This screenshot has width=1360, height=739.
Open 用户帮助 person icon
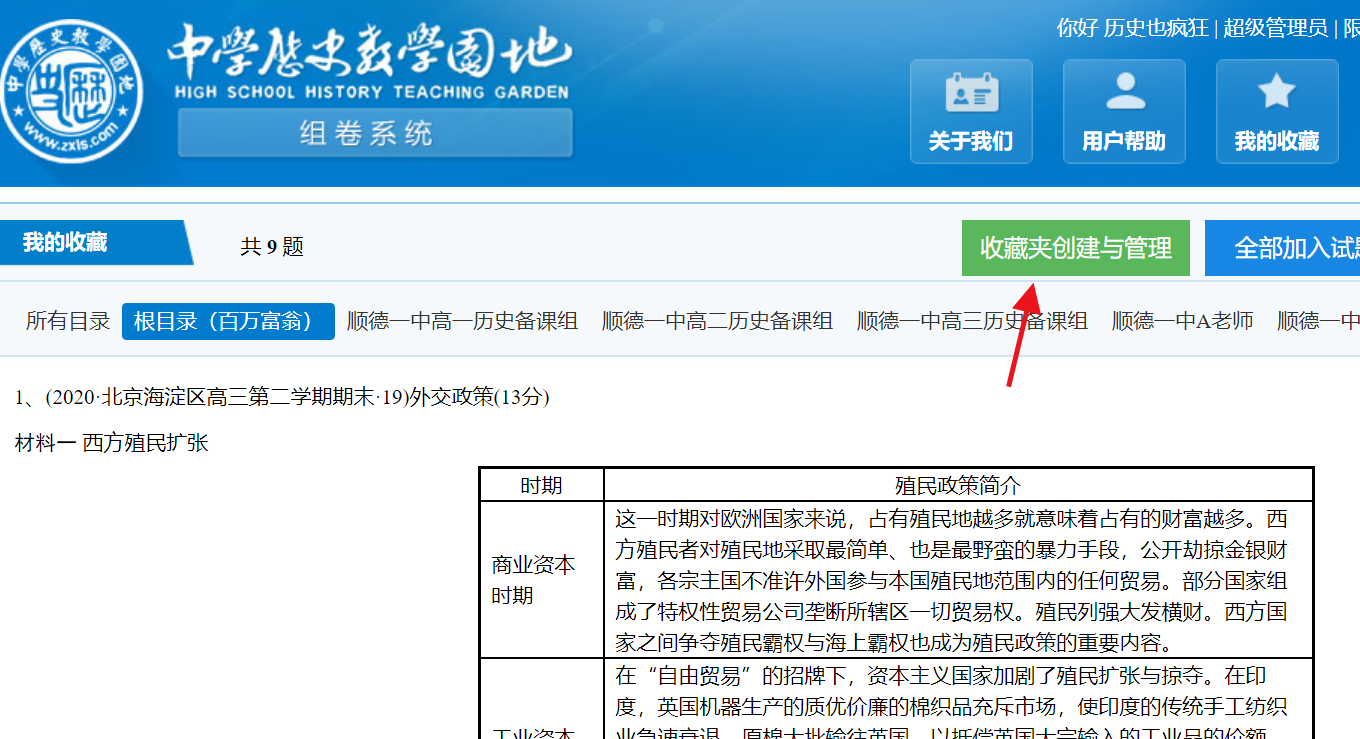click(1124, 93)
